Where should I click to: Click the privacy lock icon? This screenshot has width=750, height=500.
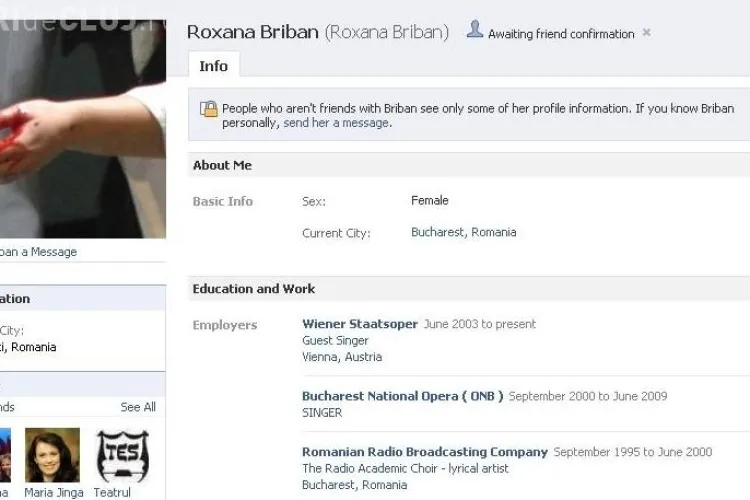[x=209, y=110]
